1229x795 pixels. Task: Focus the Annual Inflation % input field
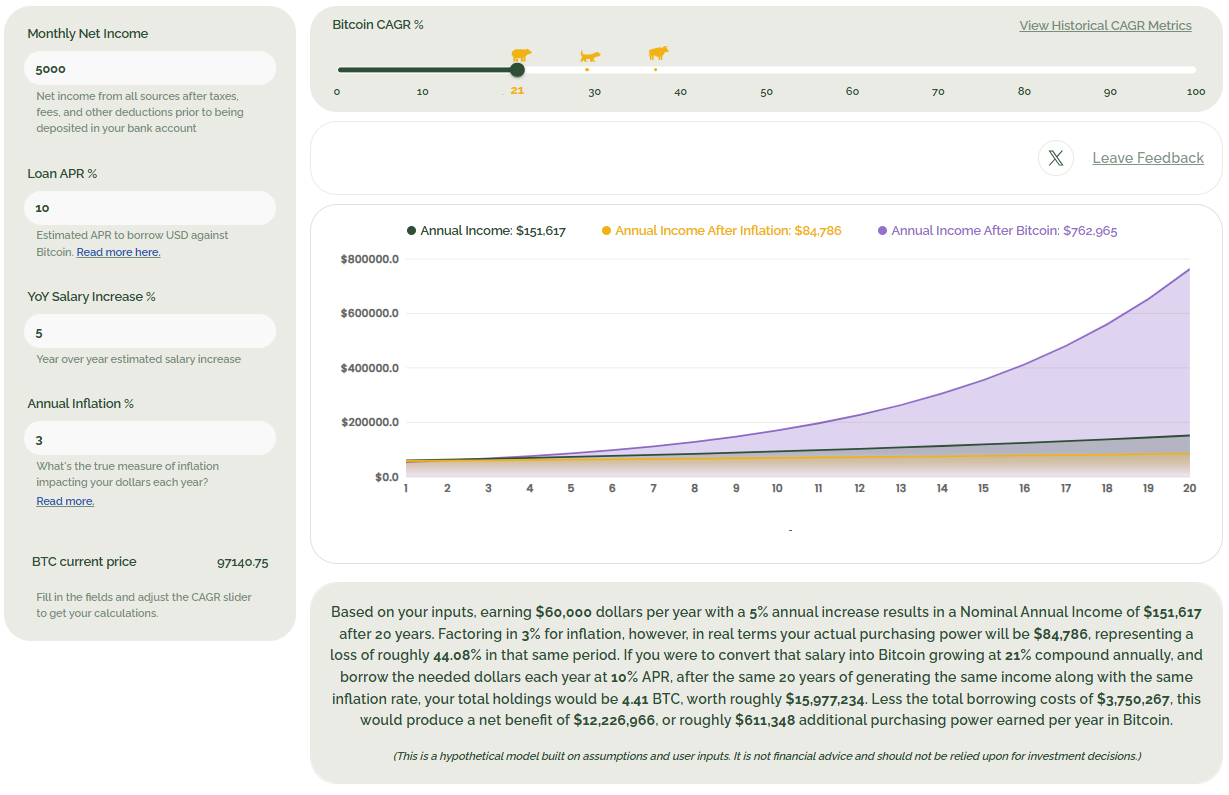coord(150,439)
